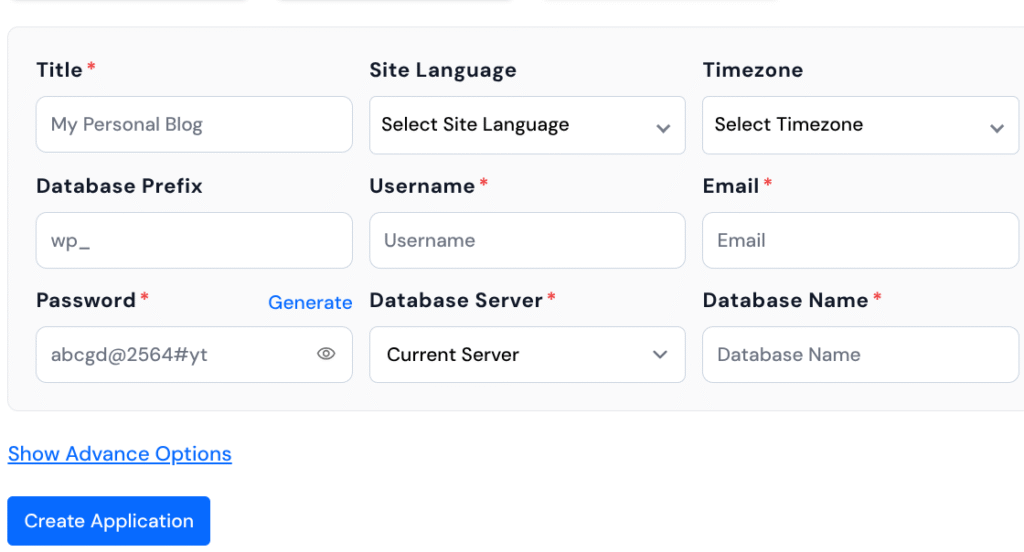The image size is (1024, 552).
Task: Click the Email label above the field
Action: [731, 186]
